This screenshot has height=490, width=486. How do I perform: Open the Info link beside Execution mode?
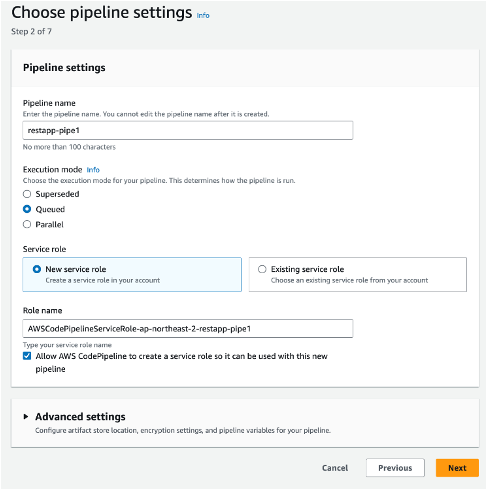[x=93, y=170]
